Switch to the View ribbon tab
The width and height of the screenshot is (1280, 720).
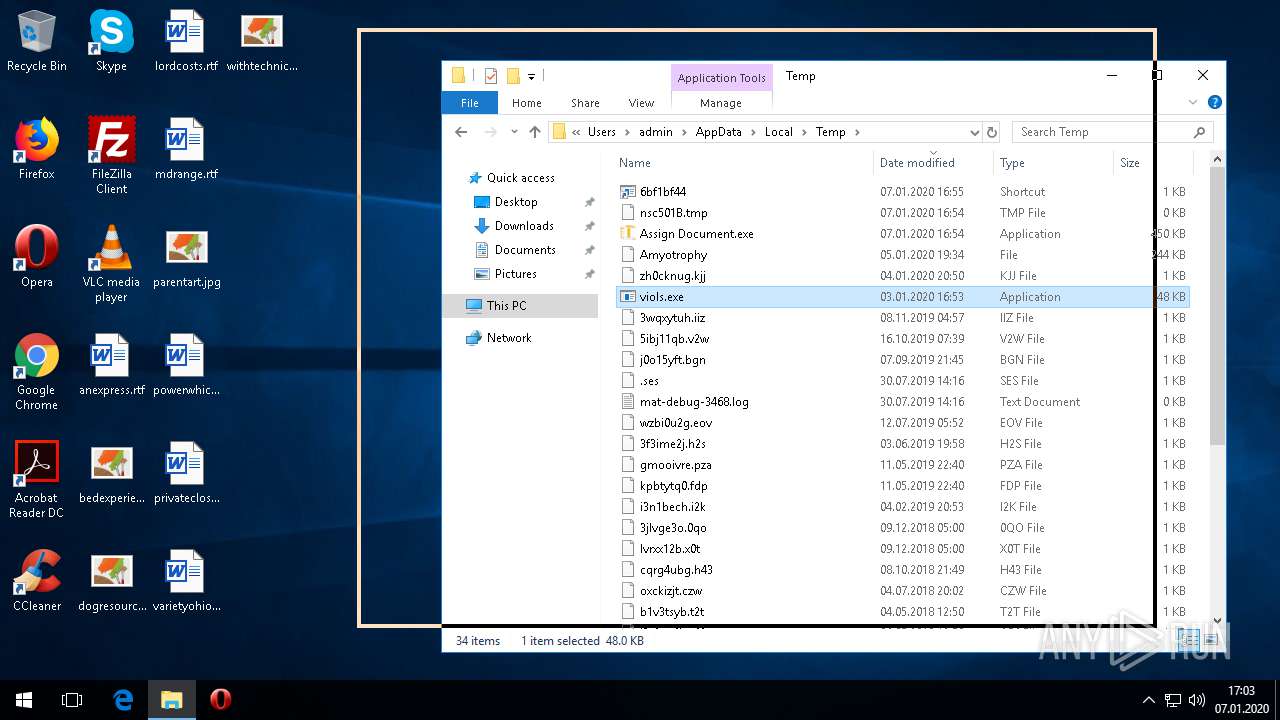(x=641, y=103)
